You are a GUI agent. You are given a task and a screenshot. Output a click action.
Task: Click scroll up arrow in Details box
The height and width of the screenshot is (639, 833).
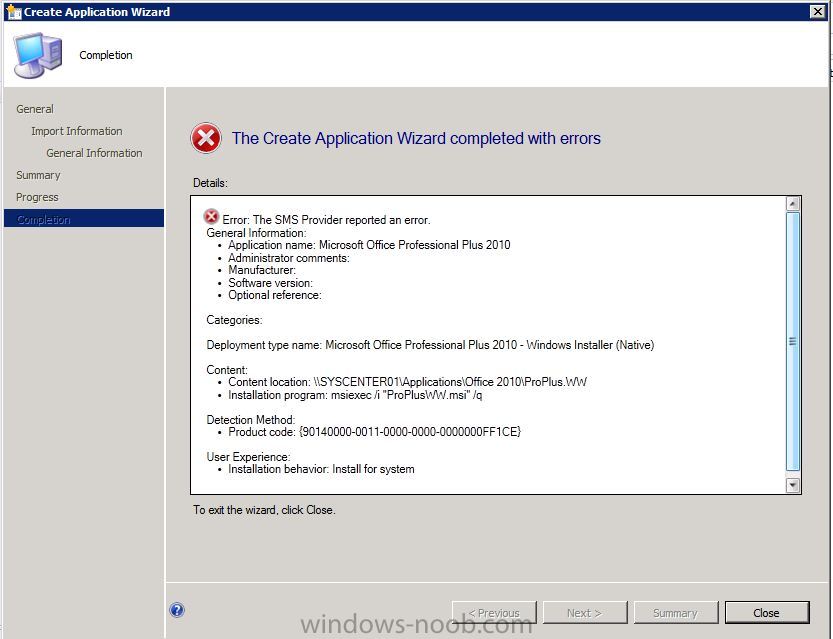click(x=793, y=204)
